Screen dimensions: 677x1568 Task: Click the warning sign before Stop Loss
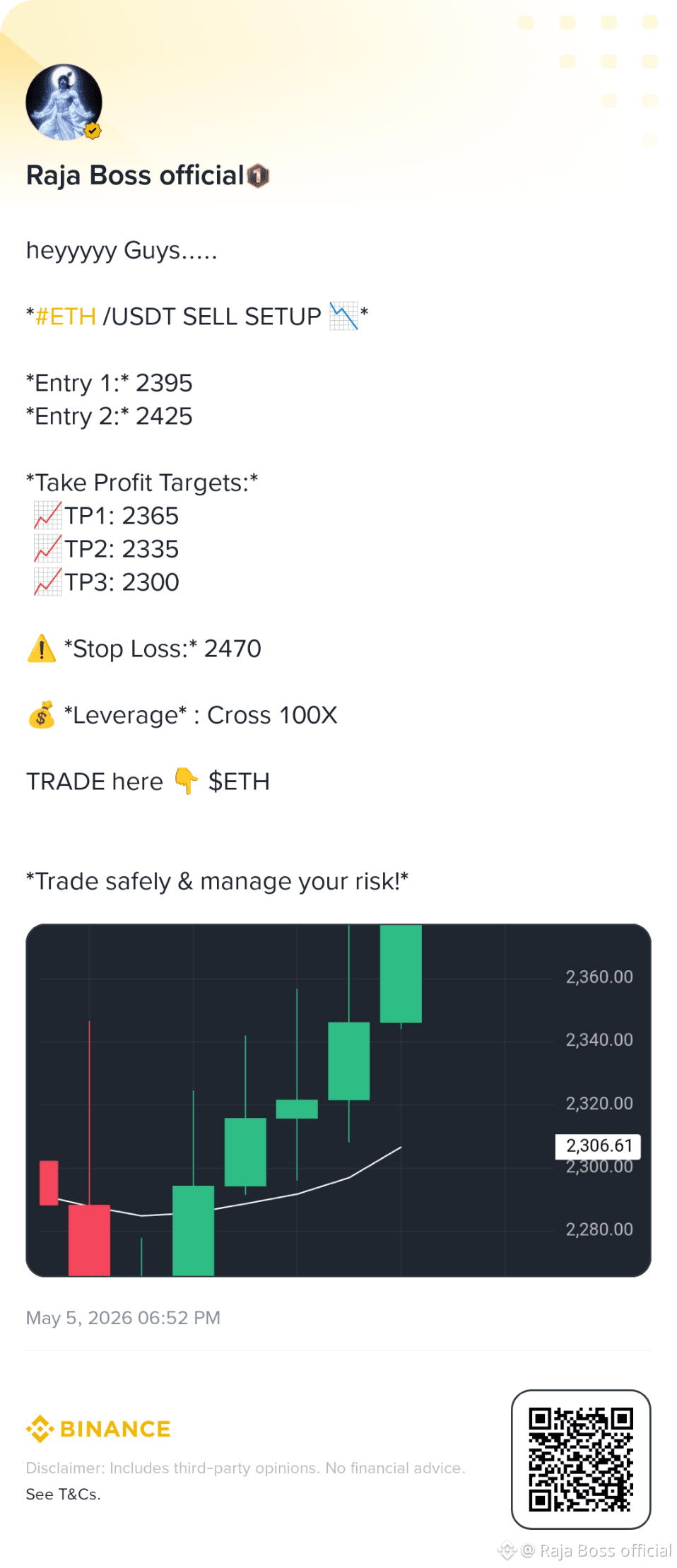coord(42,648)
